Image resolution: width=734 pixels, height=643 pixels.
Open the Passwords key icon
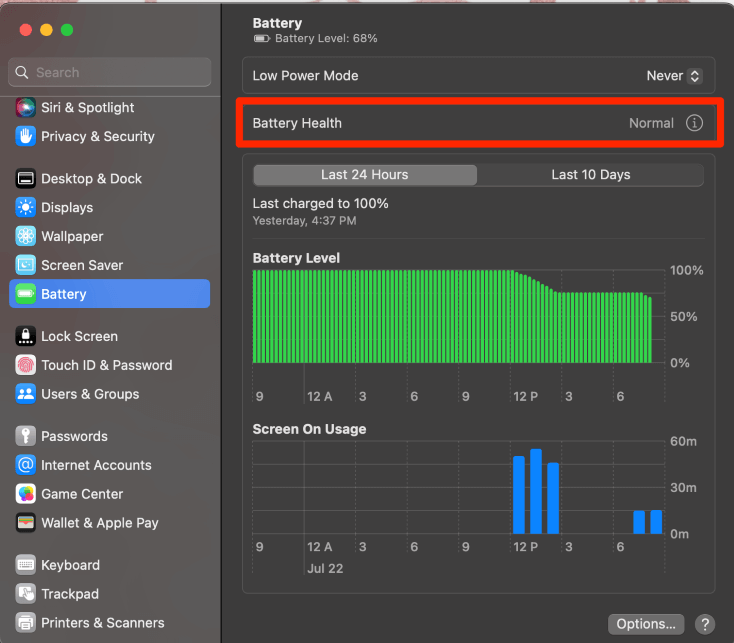click(25, 436)
